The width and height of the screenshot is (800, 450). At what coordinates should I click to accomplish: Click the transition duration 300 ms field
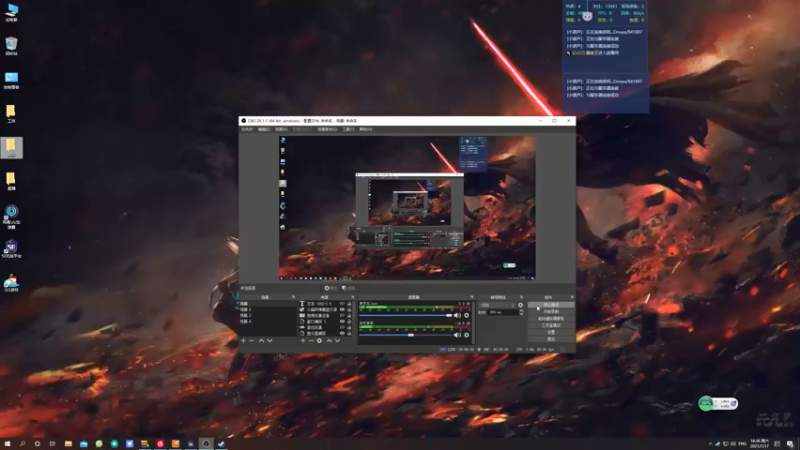coord(503,312)
